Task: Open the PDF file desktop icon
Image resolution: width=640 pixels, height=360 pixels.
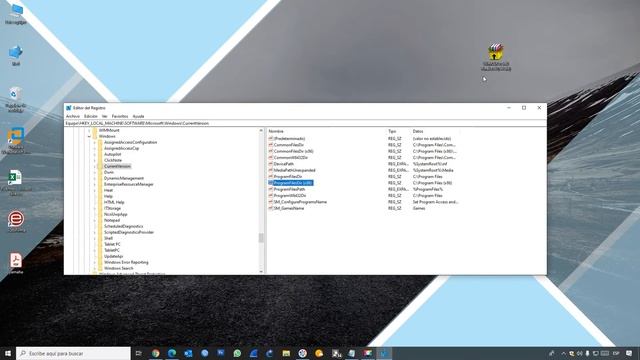Action: click(x=16, y=263)
